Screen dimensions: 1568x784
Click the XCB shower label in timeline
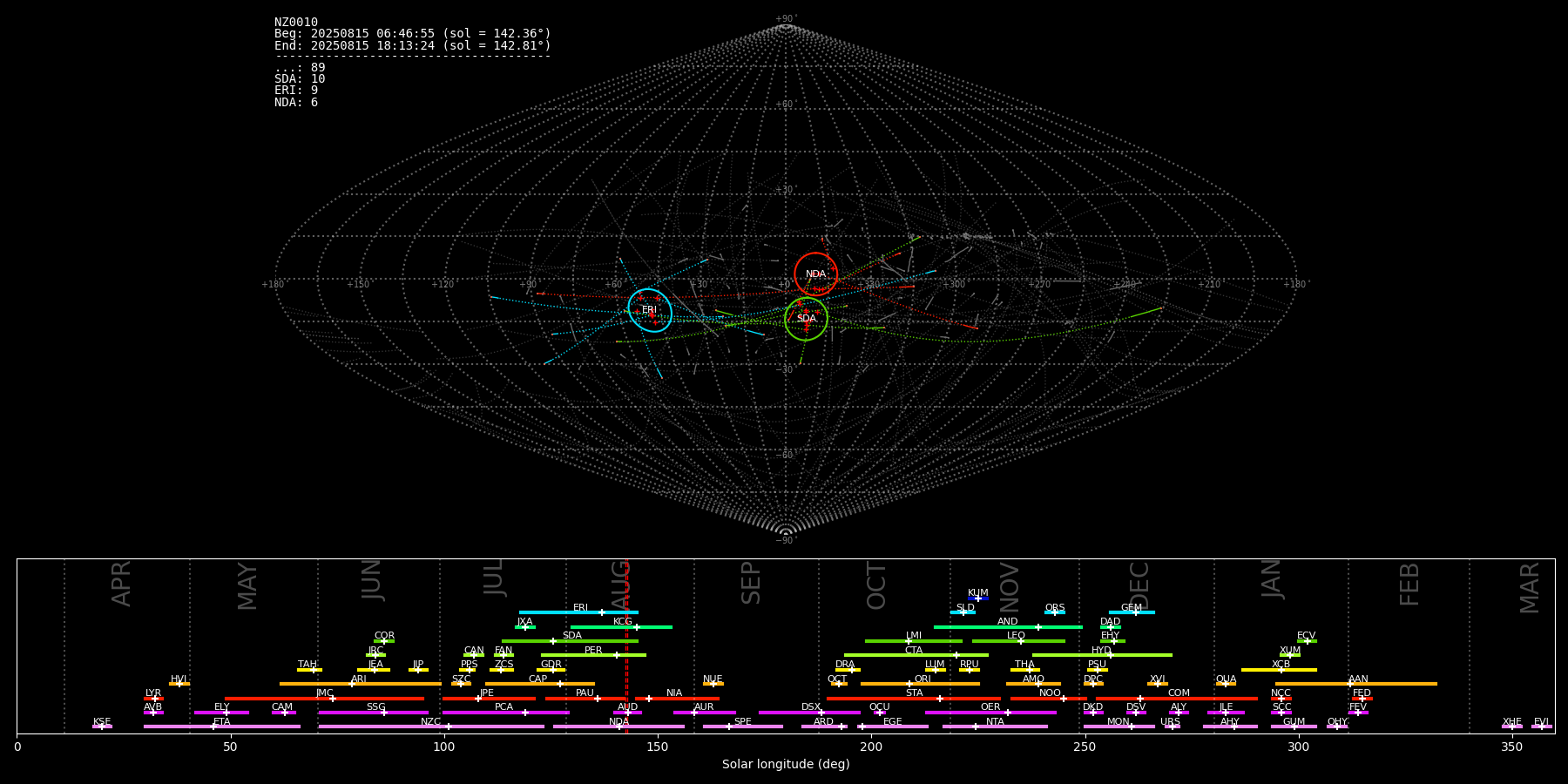(x=1281, y=665)
